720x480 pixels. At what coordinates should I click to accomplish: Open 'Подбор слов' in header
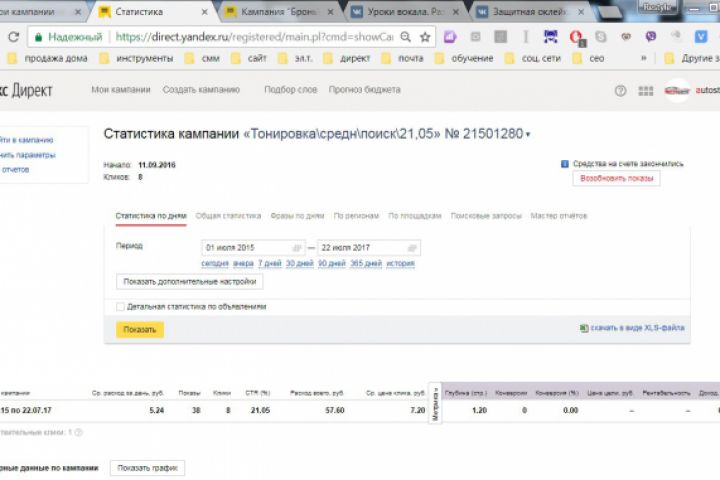point(291,90)
